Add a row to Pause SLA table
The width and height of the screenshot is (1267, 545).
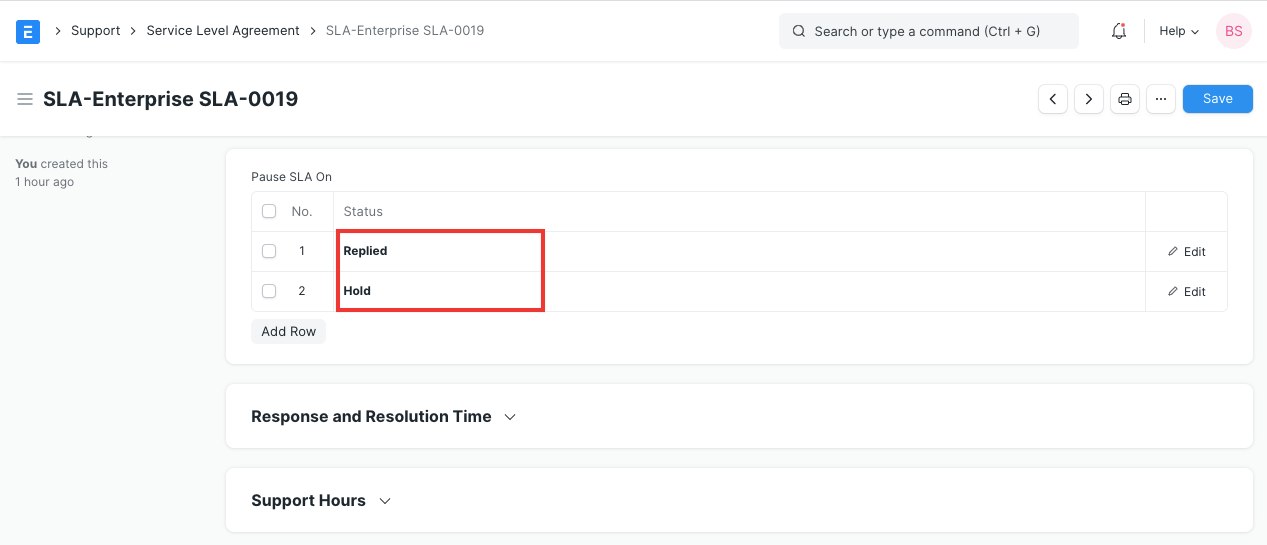(x=288, y=331)
